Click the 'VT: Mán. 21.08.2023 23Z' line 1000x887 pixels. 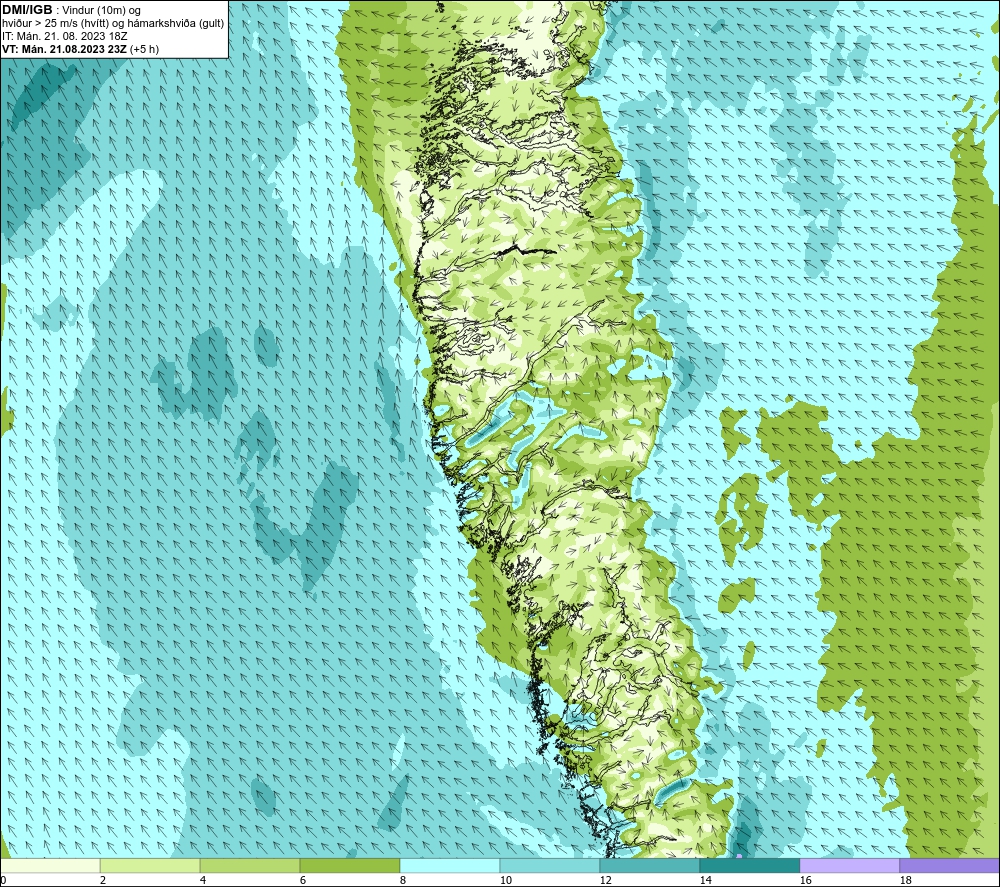[x=64, y=49]
